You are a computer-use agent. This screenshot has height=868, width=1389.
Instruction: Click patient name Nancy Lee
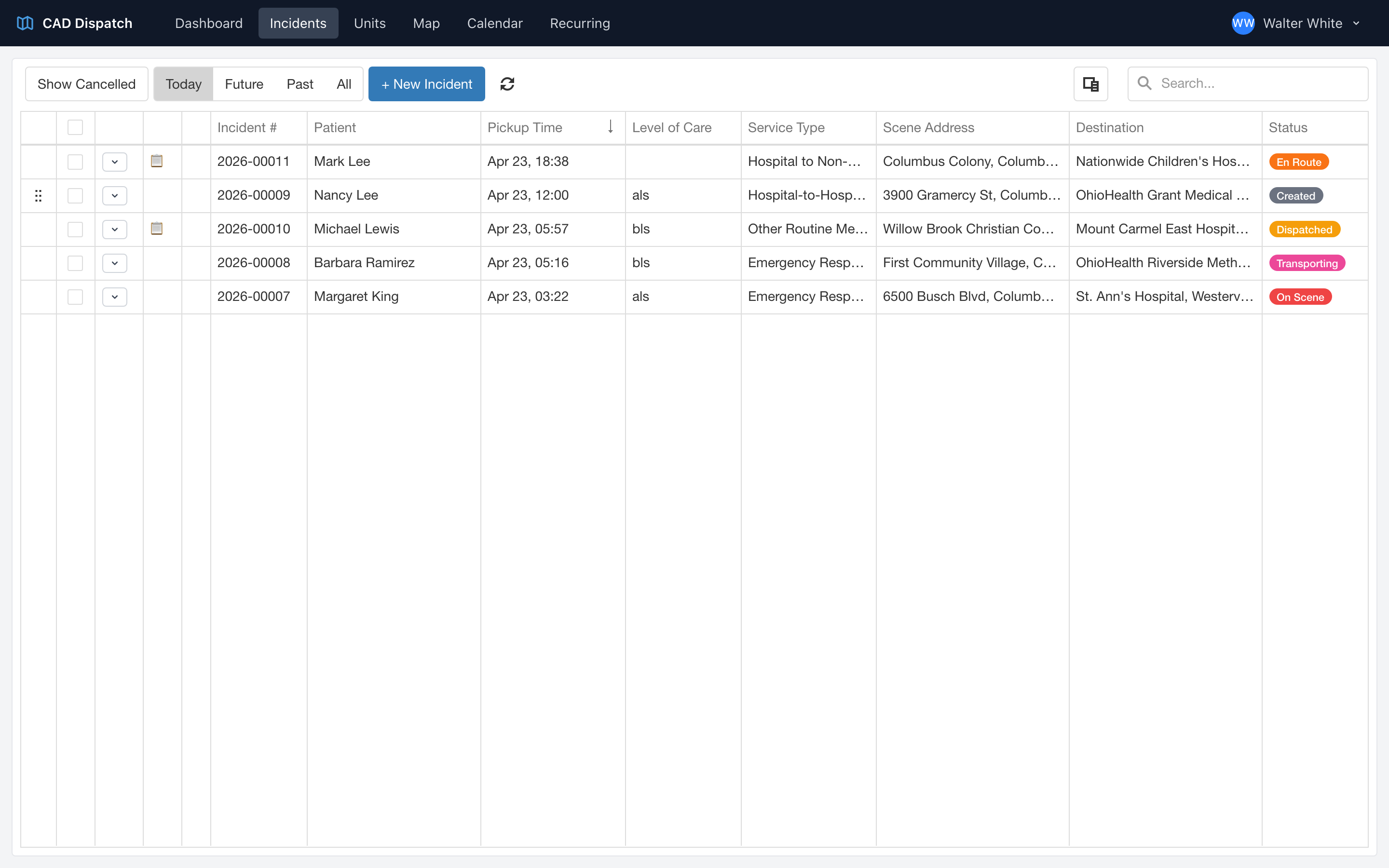tap(345, 195)
